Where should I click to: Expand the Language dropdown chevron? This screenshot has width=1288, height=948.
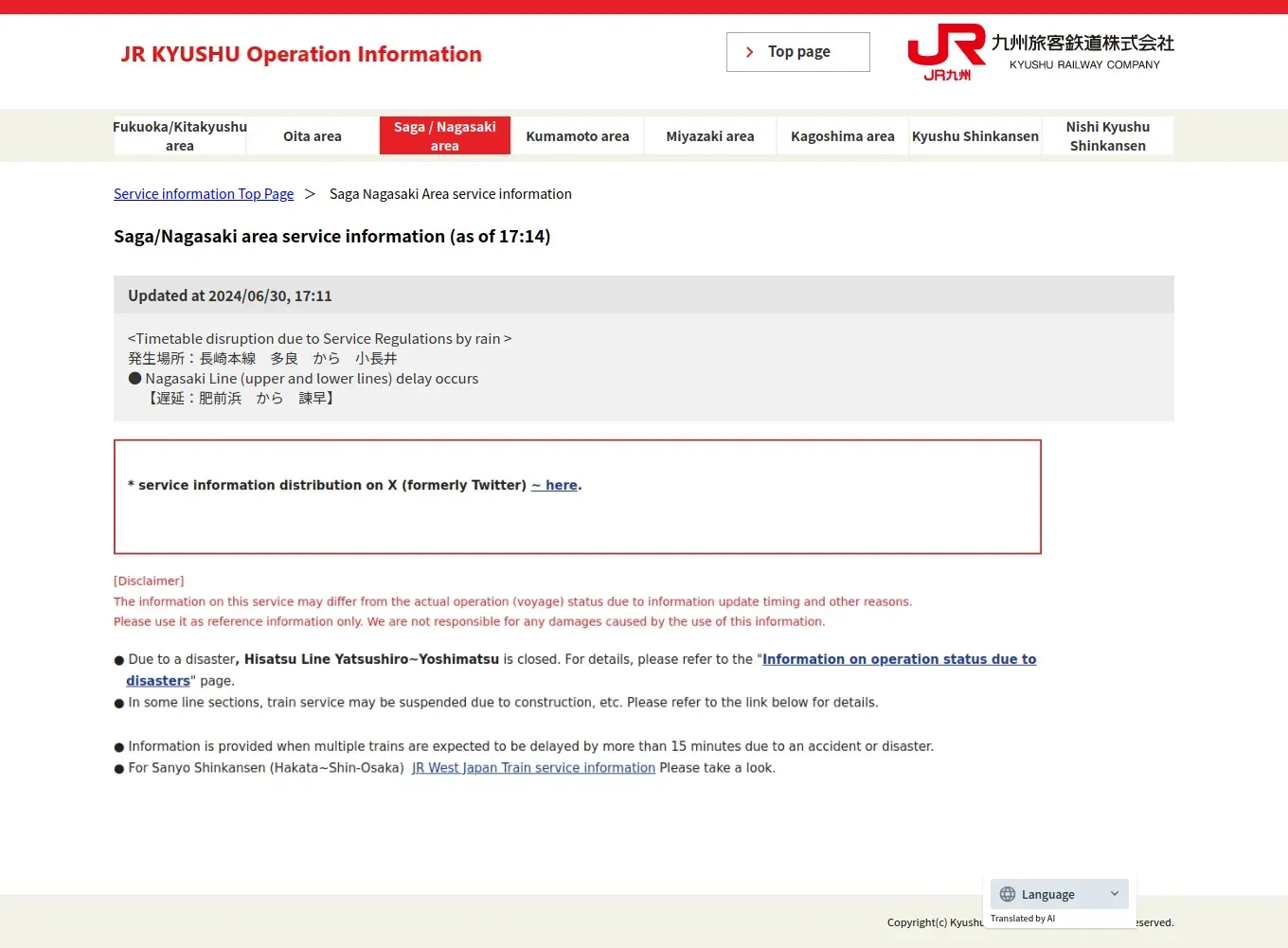[1115, 894]
